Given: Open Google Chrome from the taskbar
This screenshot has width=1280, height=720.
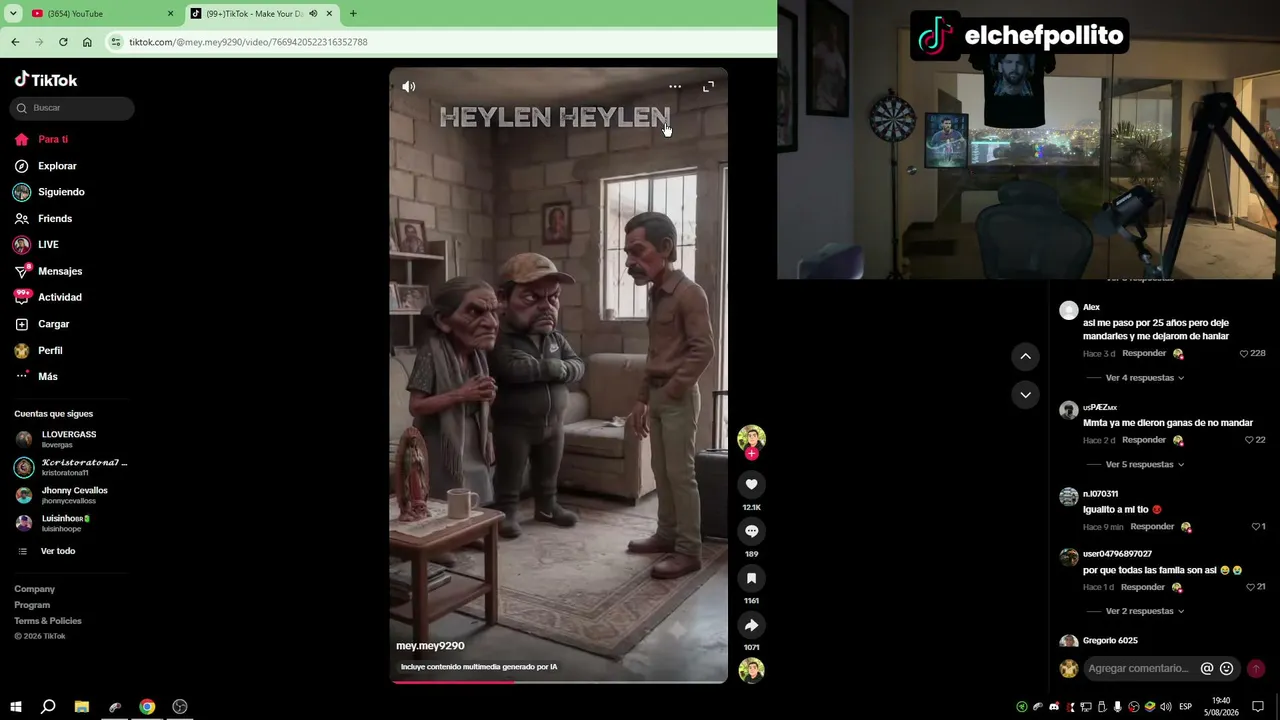Looking at the screenshot, I should click(x=147, y=707).
